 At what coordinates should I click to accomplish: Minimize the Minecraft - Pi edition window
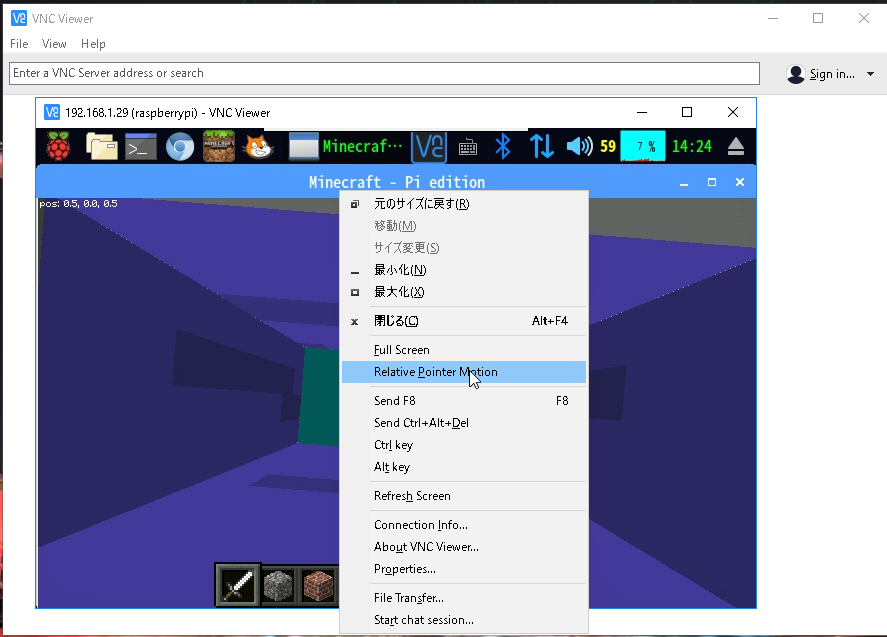[x=684, y=182]
